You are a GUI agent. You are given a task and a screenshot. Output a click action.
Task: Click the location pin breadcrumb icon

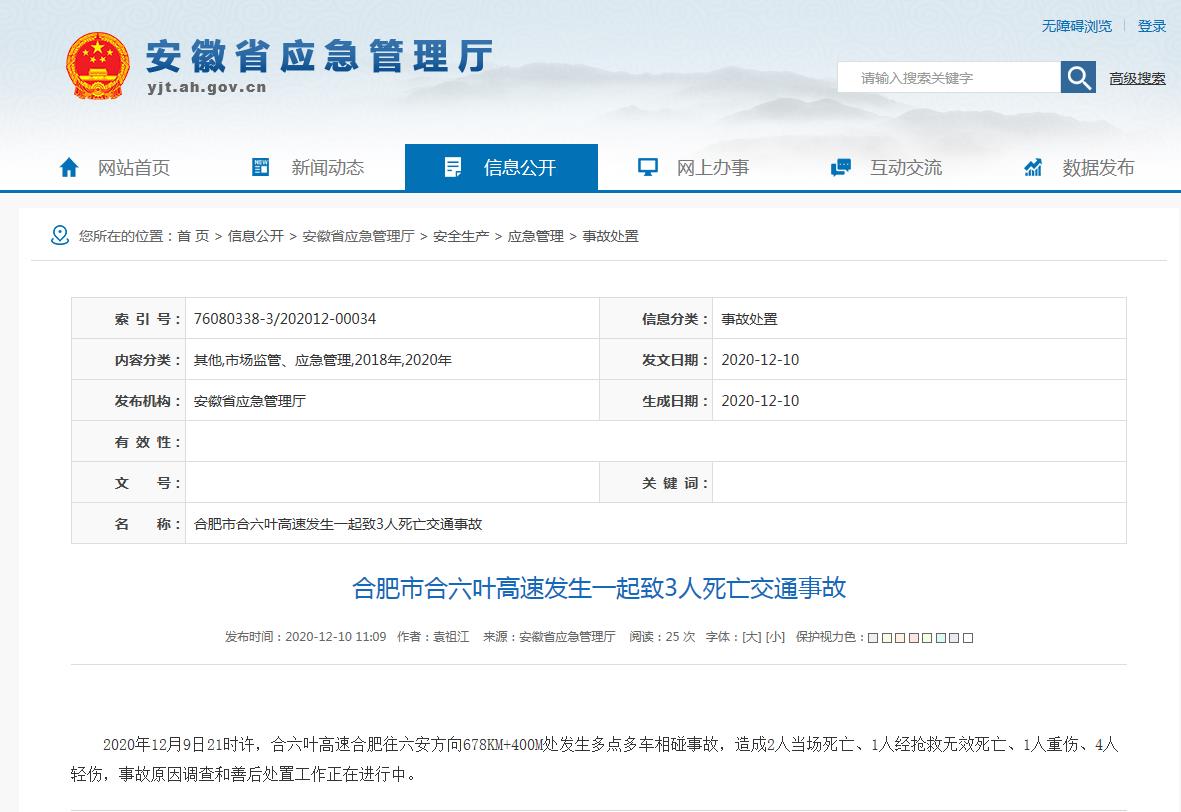(60, 236)
